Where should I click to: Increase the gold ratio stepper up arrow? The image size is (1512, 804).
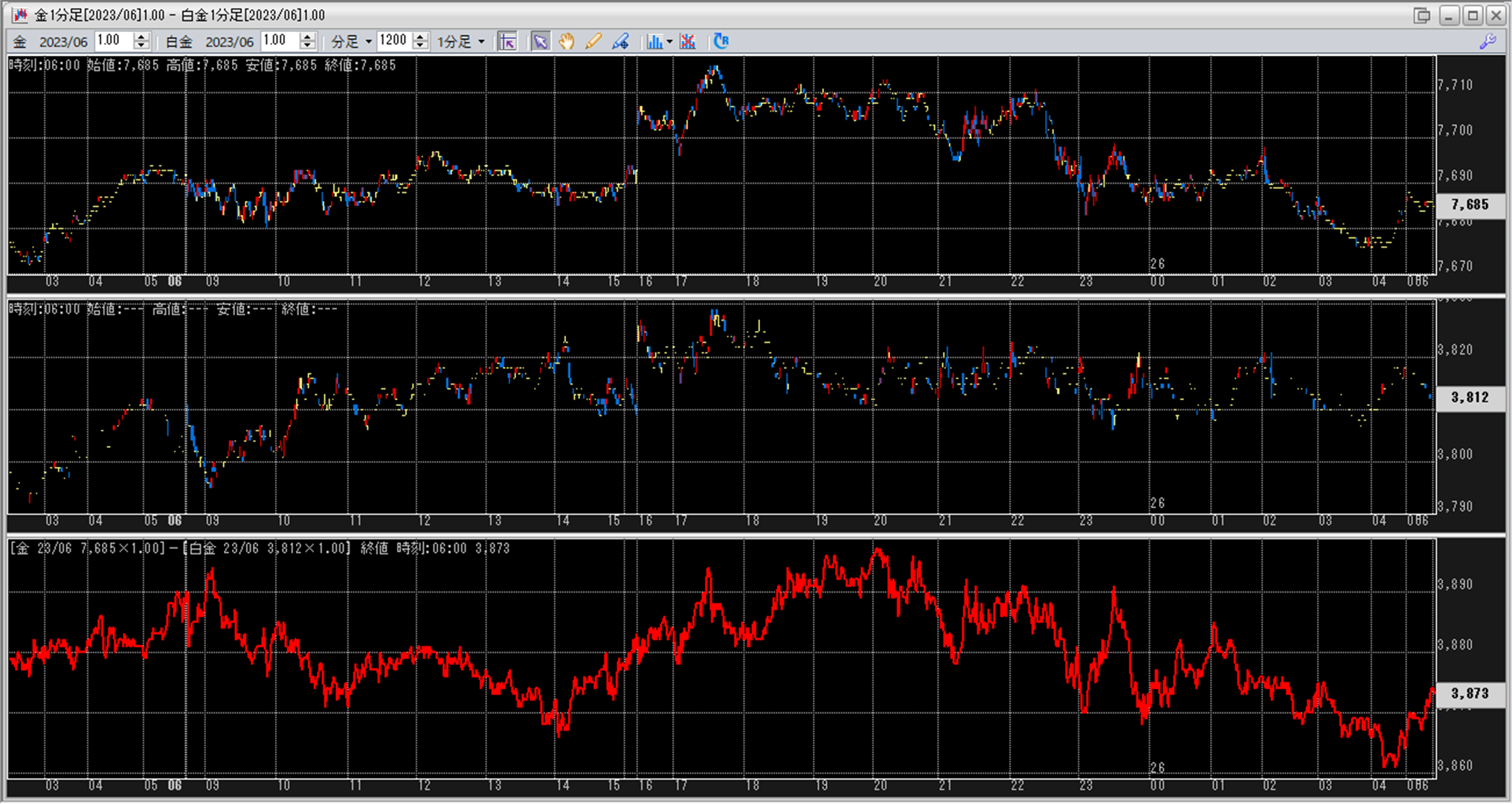141,36
